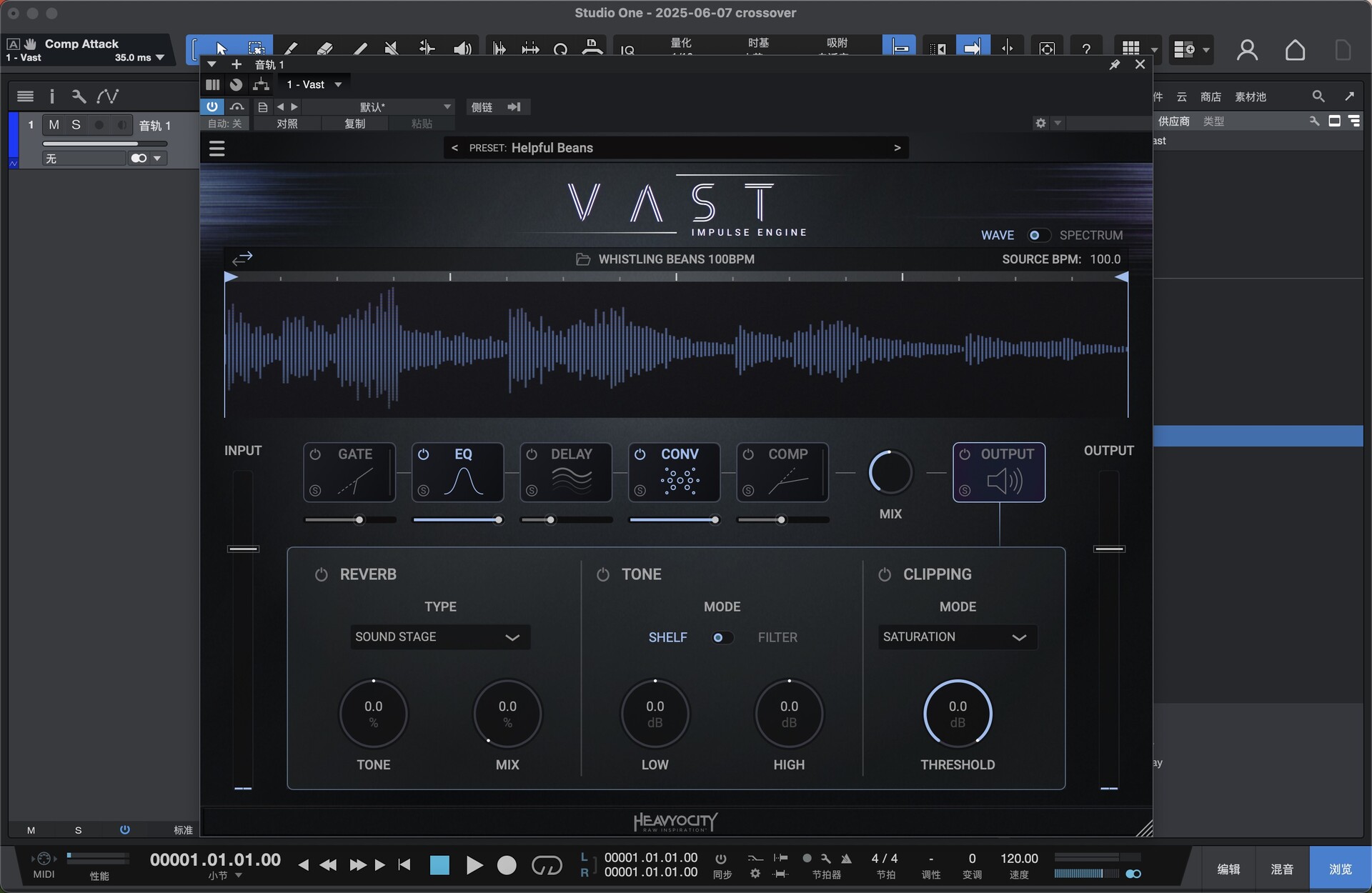1372x893 pixels.
Task: Expand the SATURATION clipping mode dropdown
Action: [957, 637]
